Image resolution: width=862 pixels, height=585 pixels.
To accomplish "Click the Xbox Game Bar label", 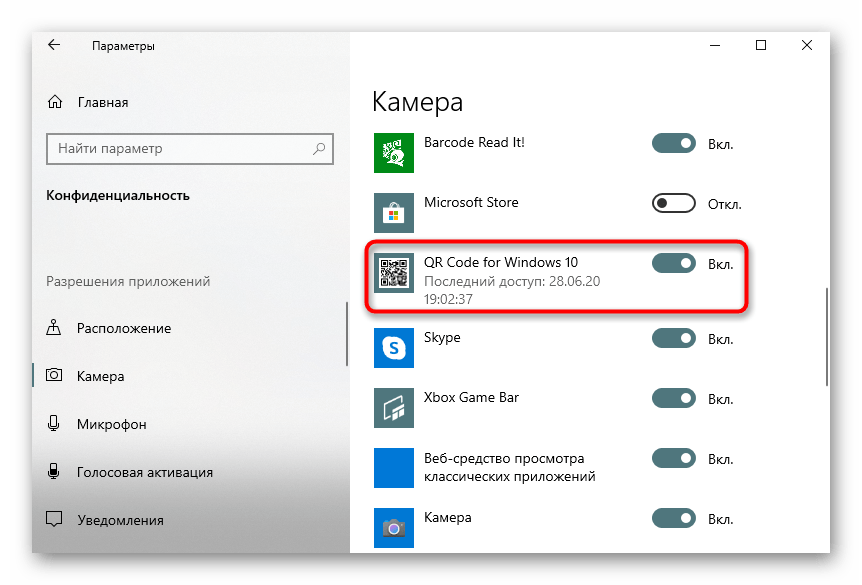I will click(471, 398).
